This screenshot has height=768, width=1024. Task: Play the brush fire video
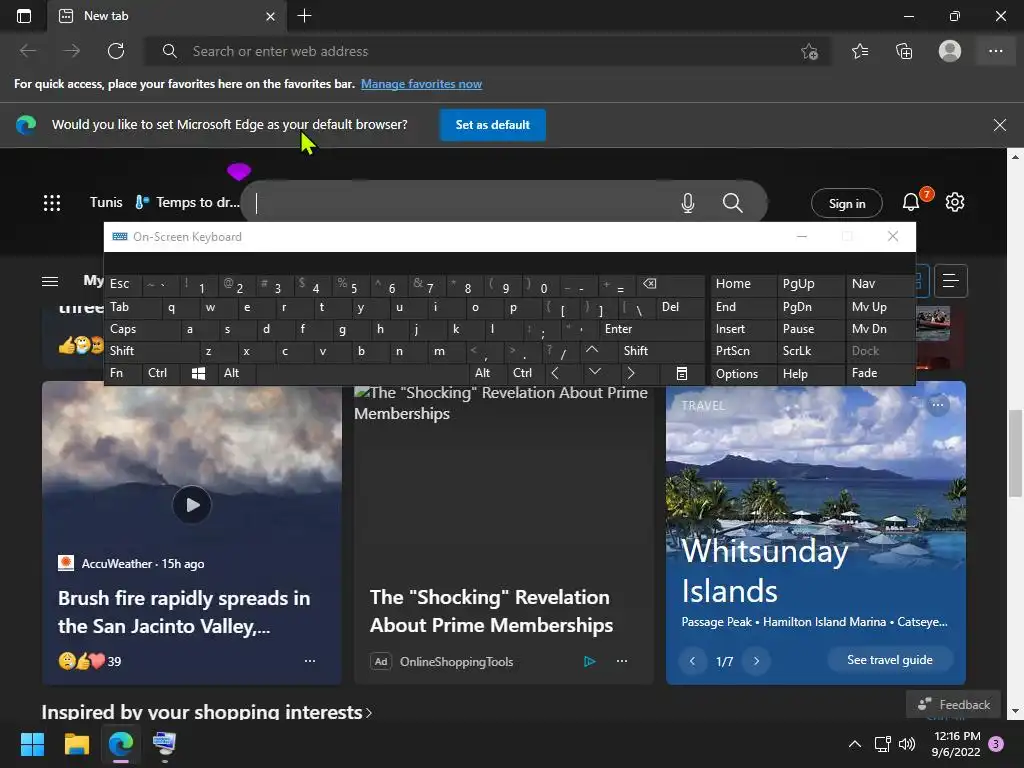(192, 505)
